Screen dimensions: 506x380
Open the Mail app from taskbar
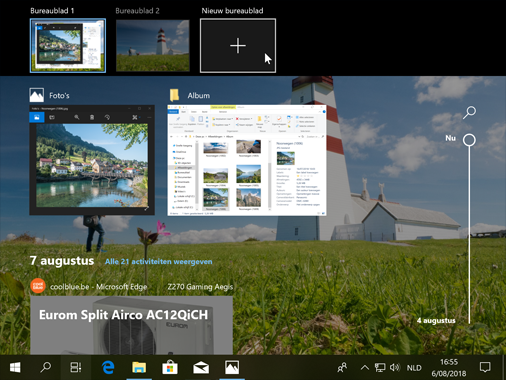201,368
